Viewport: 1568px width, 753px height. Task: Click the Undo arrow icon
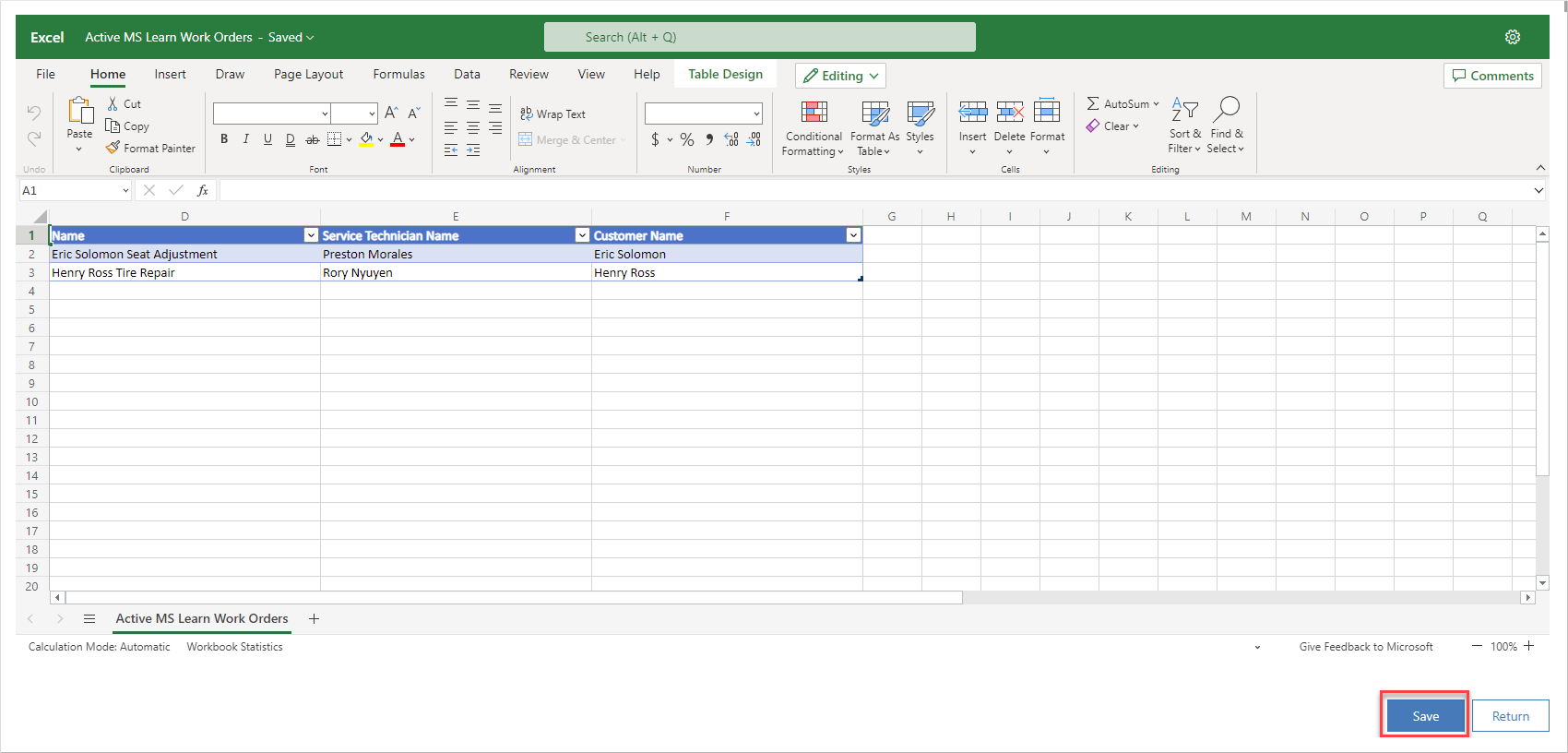(34, 113)
